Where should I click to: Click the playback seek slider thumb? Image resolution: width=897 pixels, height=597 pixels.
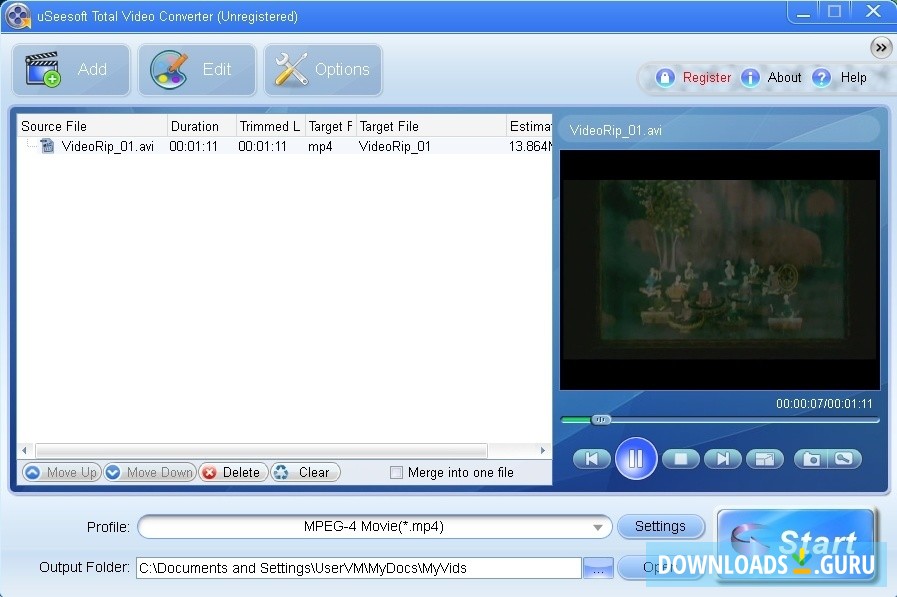[x=600, y=420]
